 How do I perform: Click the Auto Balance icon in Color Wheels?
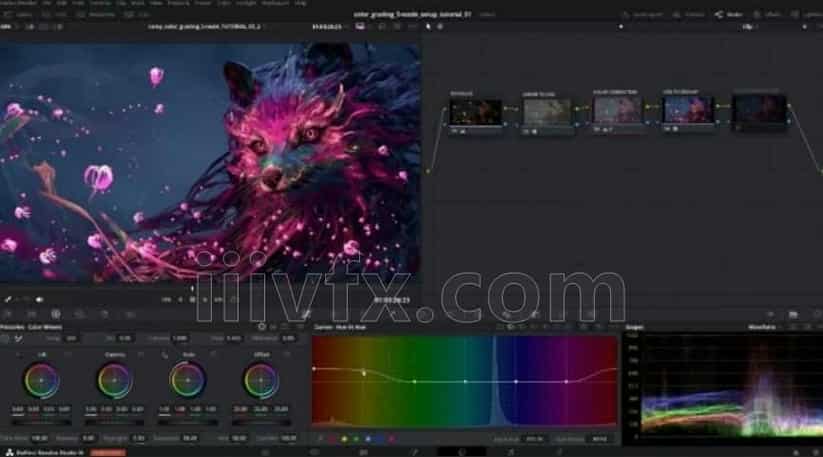5,339
